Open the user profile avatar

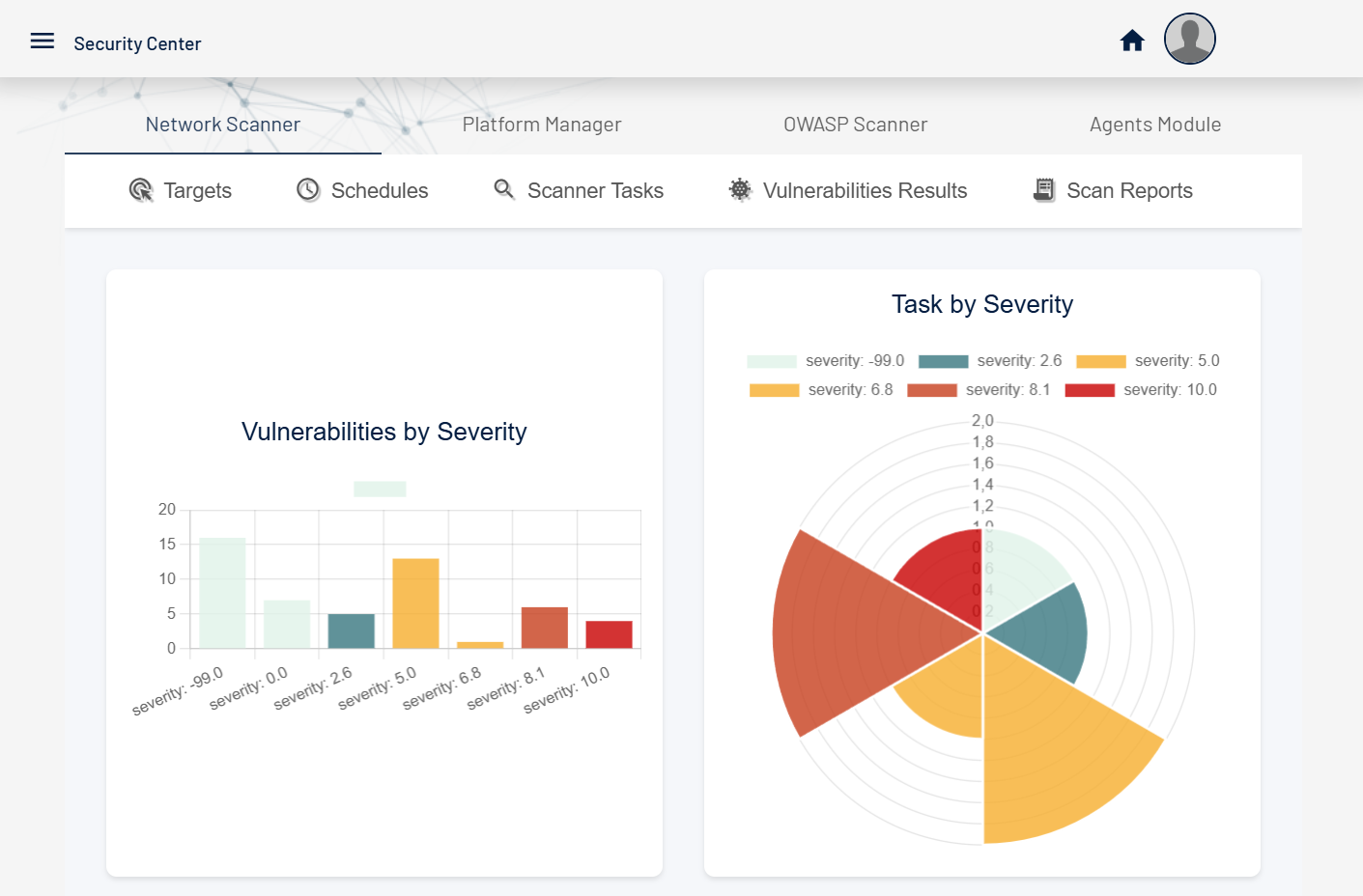[x=1189, y=40]
